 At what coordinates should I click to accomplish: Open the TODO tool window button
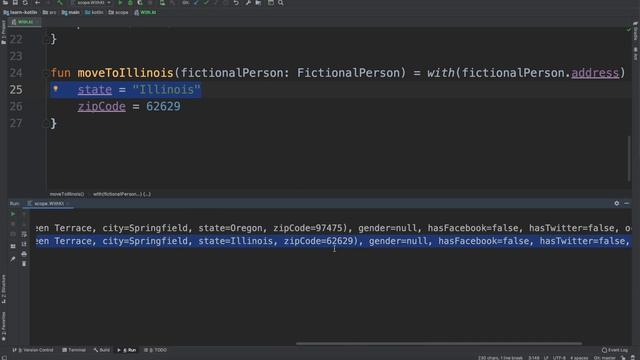click(156, 350)
